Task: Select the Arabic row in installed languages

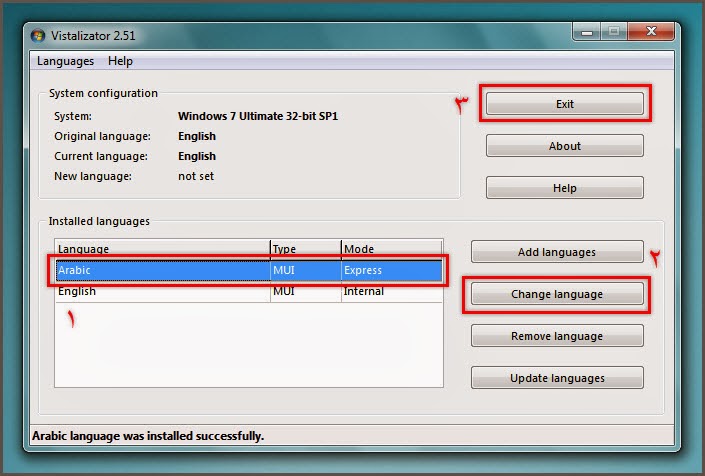Action: pos(249,270)
